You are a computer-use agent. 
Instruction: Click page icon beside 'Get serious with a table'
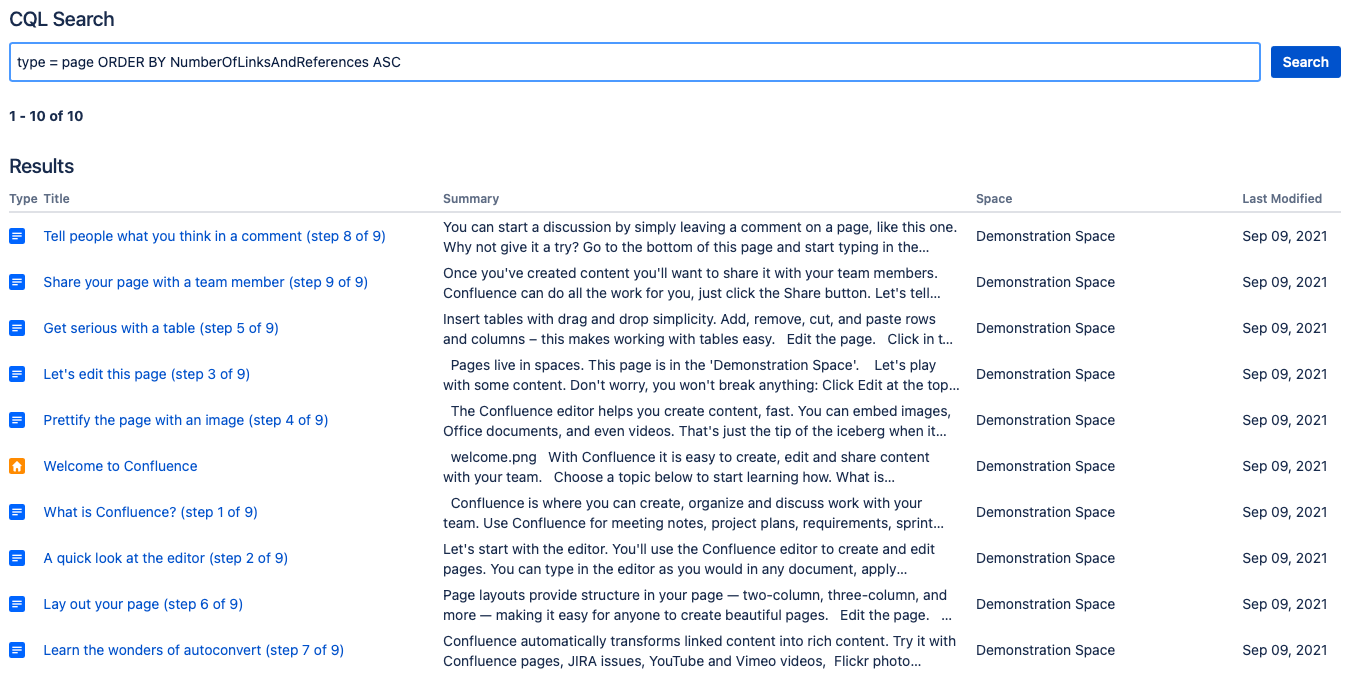point(17,328)
